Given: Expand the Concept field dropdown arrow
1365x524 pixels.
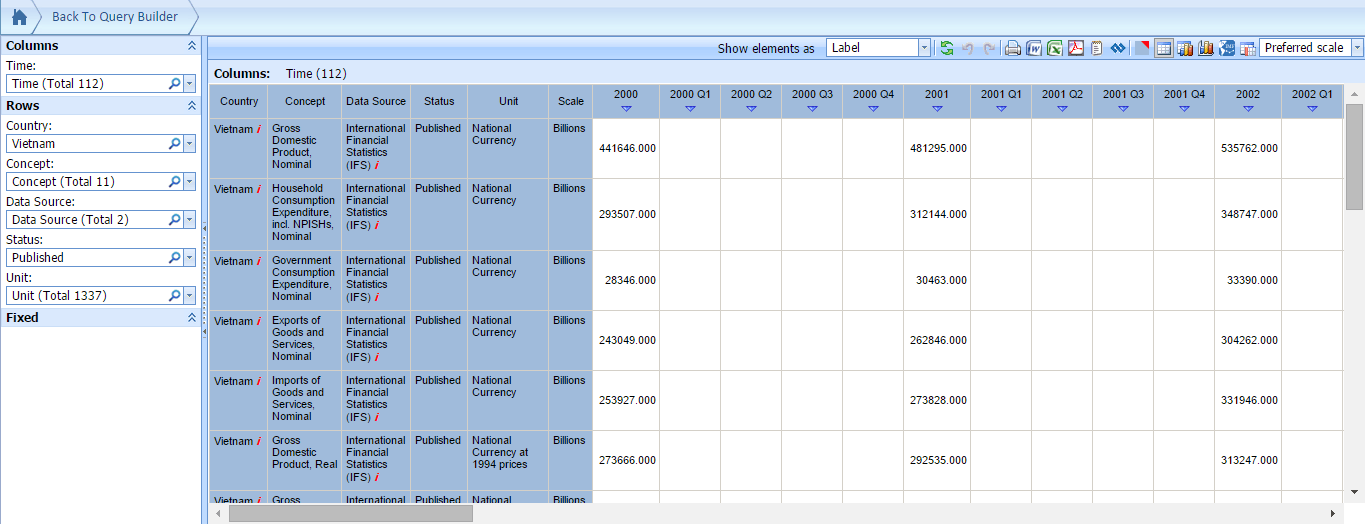Looking at the screenshot, I should [x=189, y=182].
